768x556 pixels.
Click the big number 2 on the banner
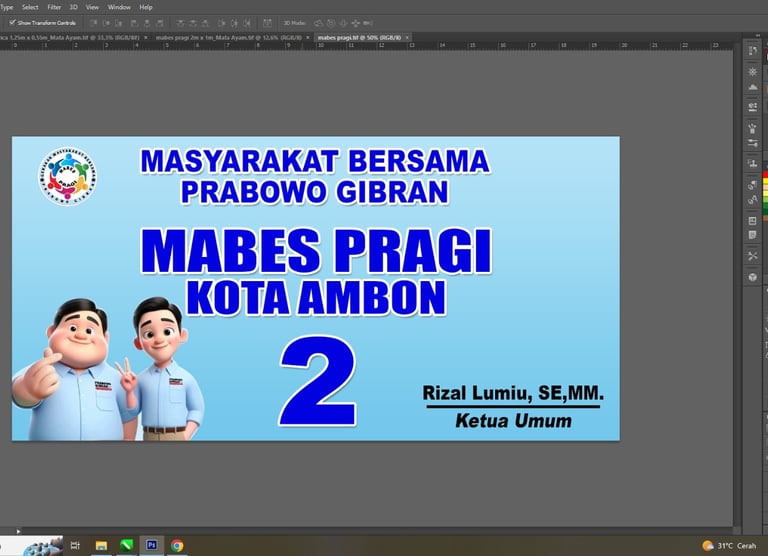(x=318, y=381)
